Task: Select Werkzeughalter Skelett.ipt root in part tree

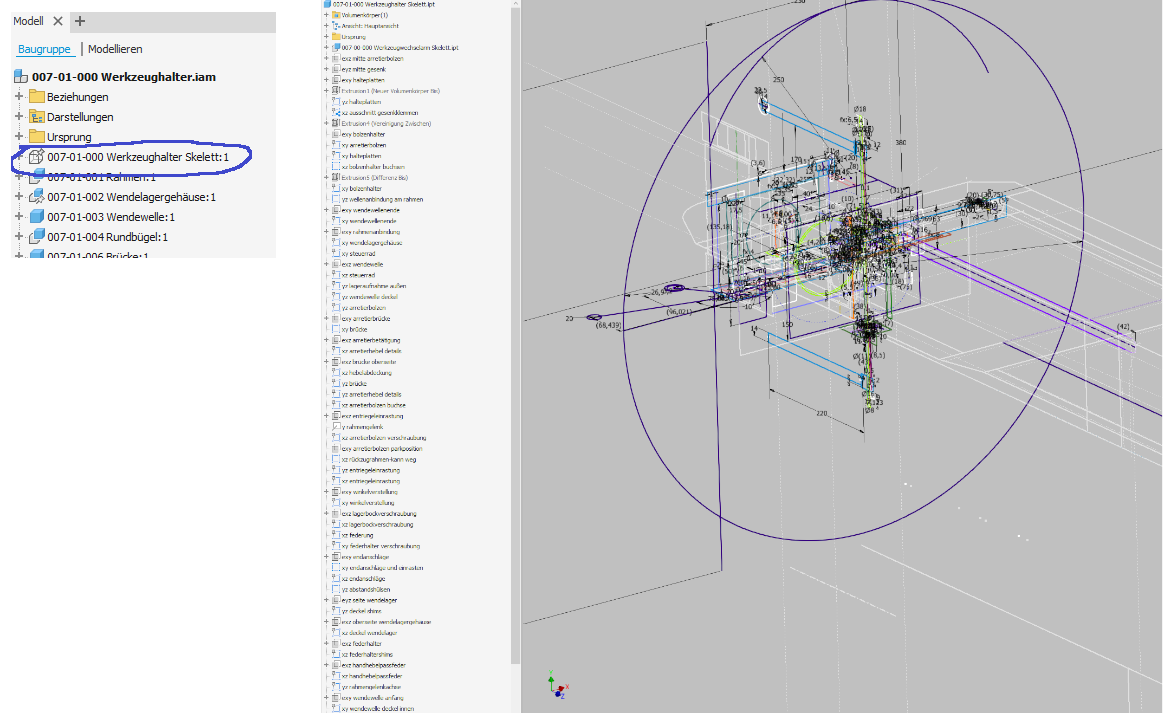Action: click(384, 4)
